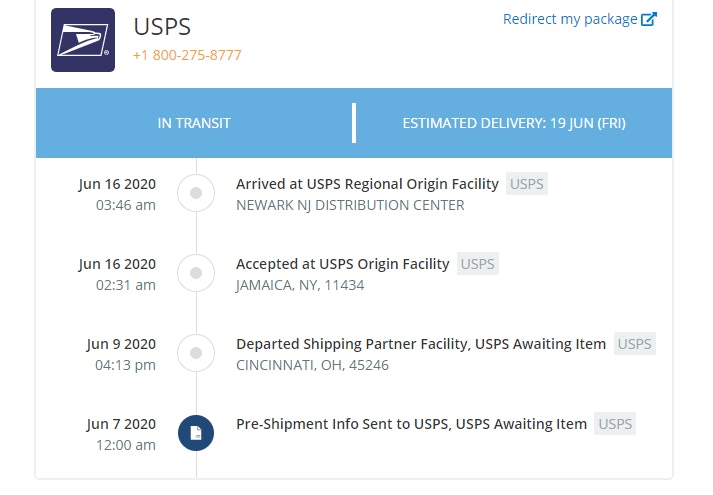The image size is (713, 495).
Task: Click the timeline dot for Newark arrival
Action: pyautogui.click(x=196, y=193)
